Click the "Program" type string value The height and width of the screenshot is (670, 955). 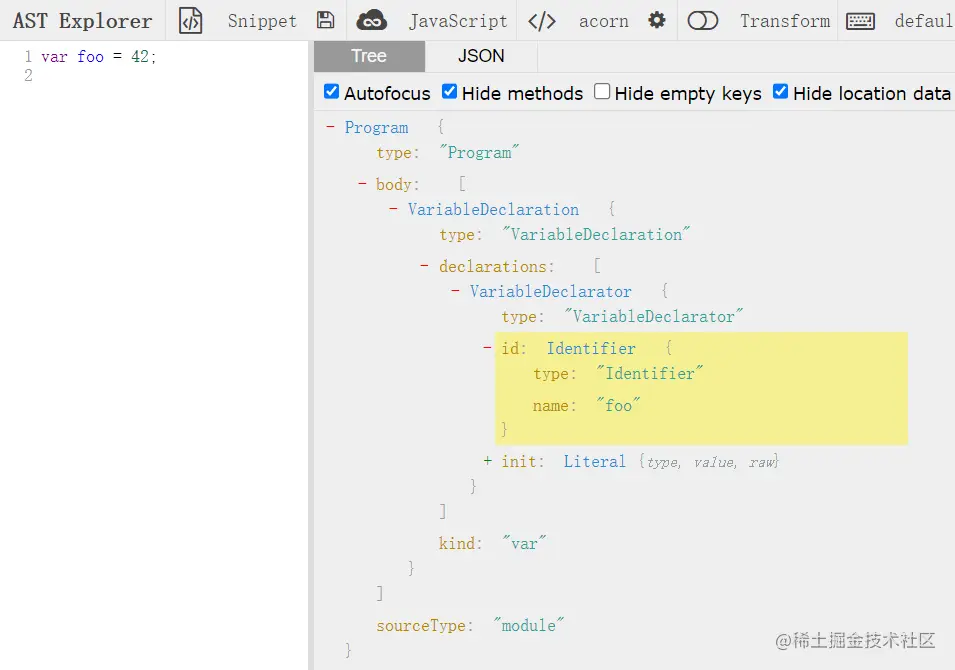[x=479, y=152]
